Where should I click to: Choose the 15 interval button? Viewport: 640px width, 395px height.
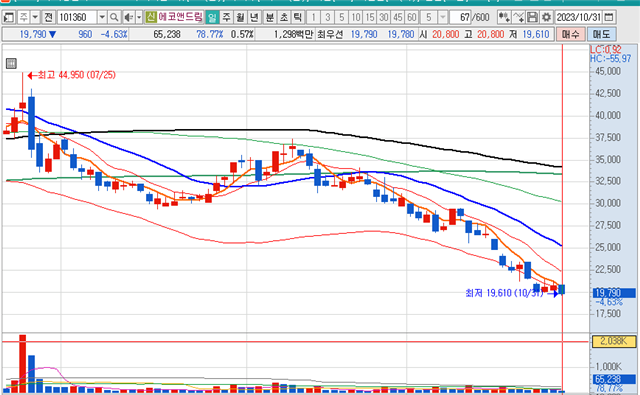tap(370, 17)
